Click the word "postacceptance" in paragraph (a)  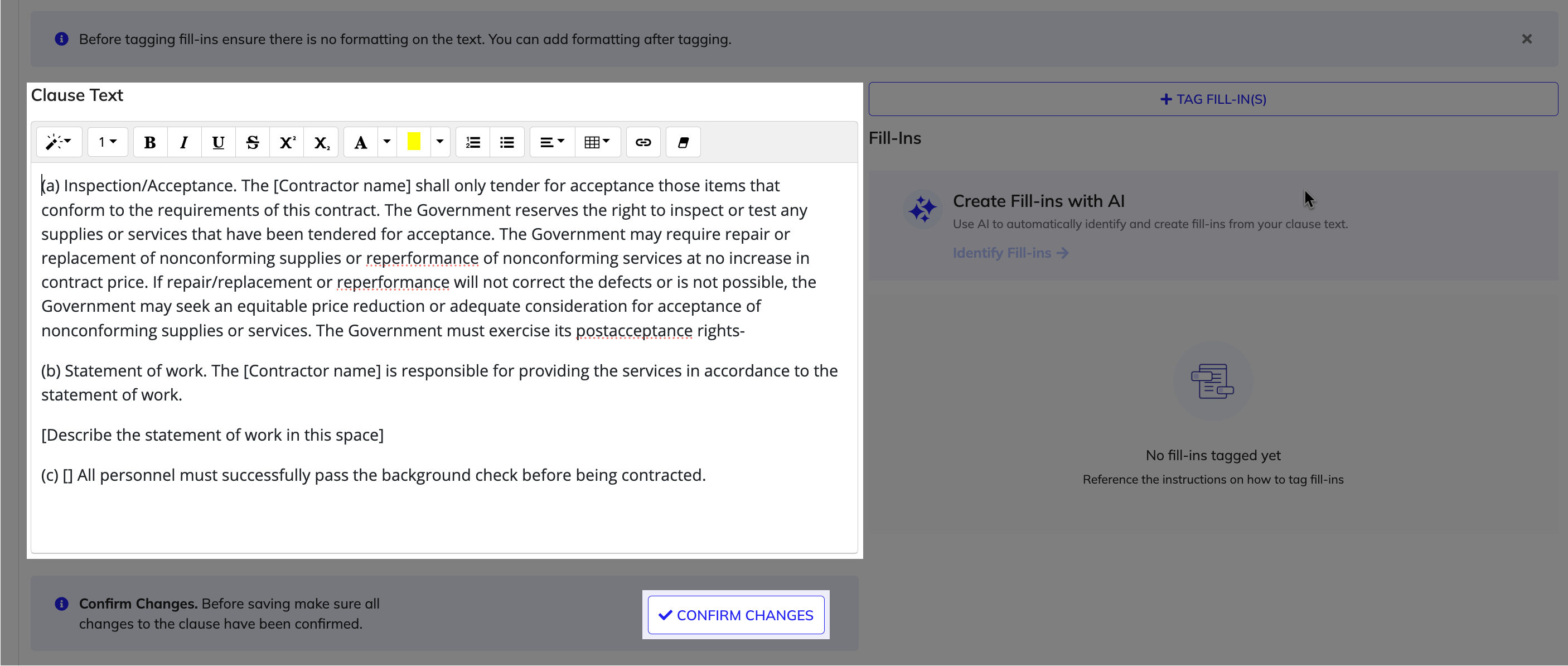pyautogui.click(x=633, y=331)
